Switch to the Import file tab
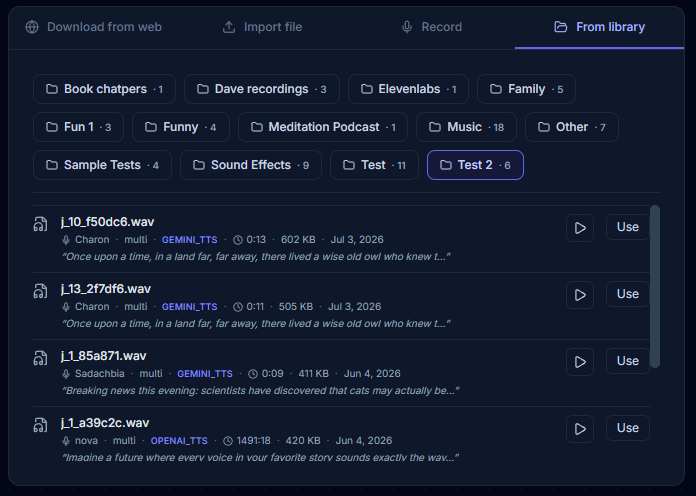The width and height of the screenshot is (696, 496). click(262, 27)
